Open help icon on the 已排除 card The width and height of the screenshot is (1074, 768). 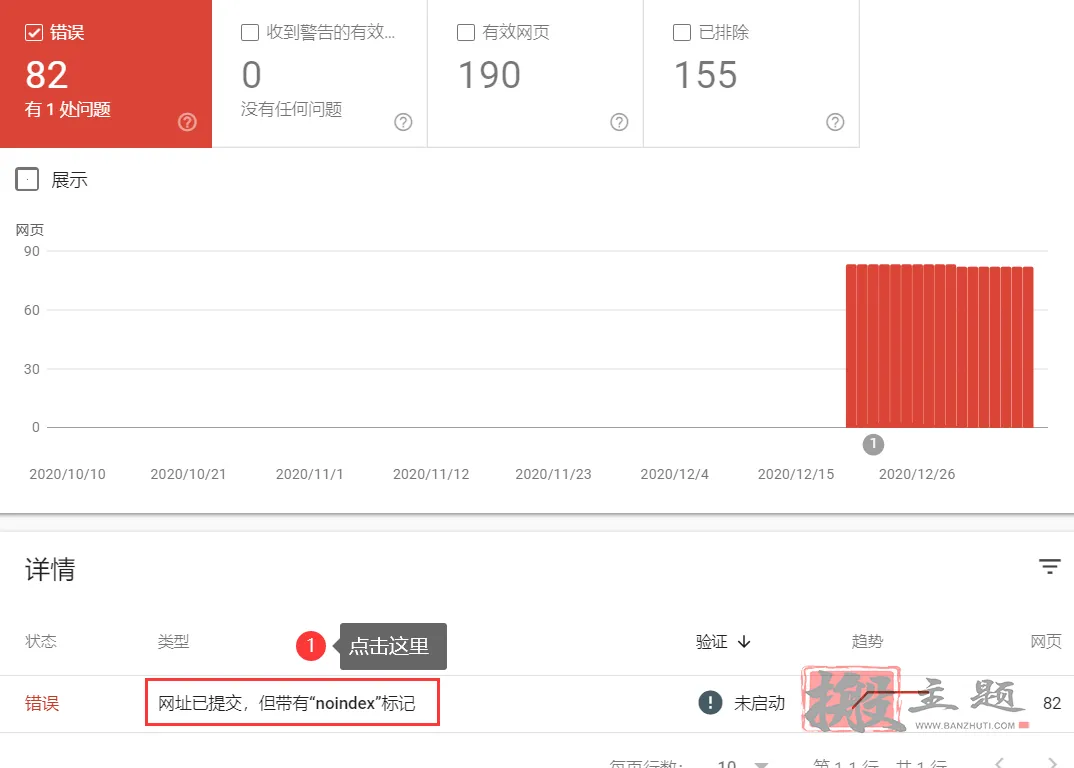(x=835, y=122)
